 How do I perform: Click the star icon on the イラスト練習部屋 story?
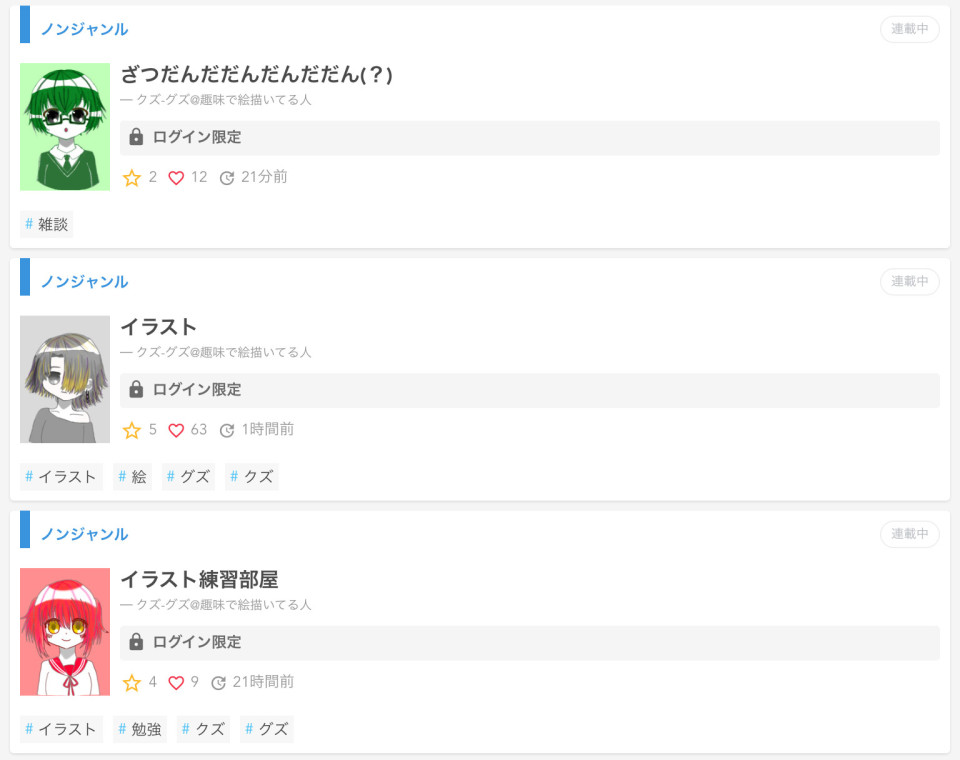(132, 682)
